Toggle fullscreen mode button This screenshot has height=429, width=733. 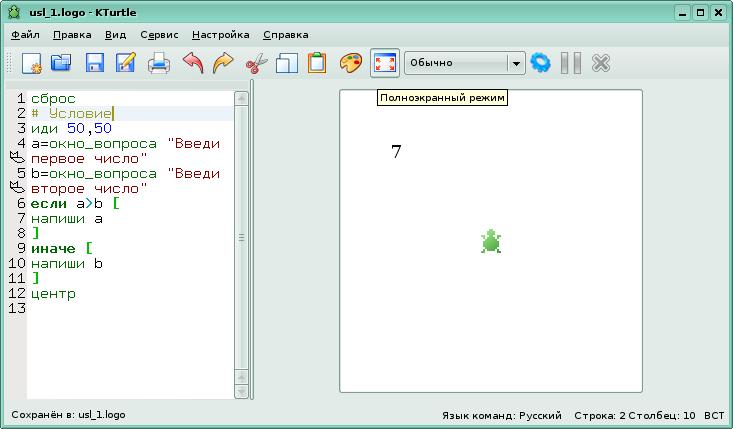[384, 63]
